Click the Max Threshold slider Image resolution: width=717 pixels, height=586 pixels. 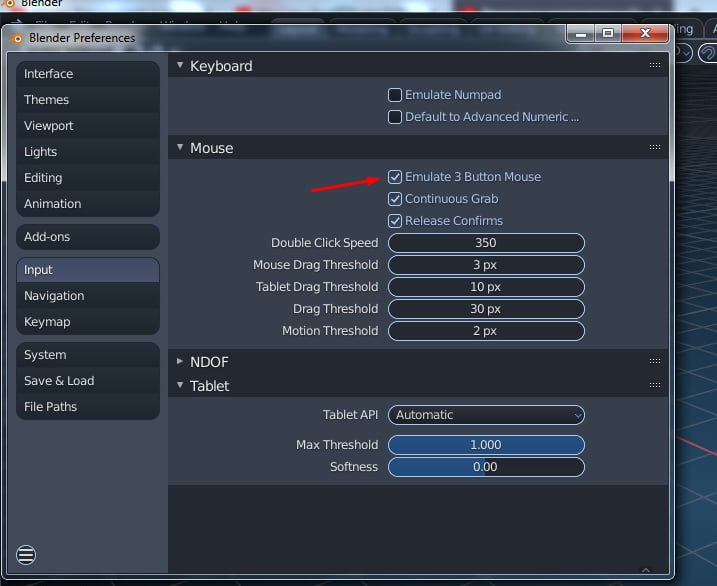pyautogui.click(x=486, y=445)
